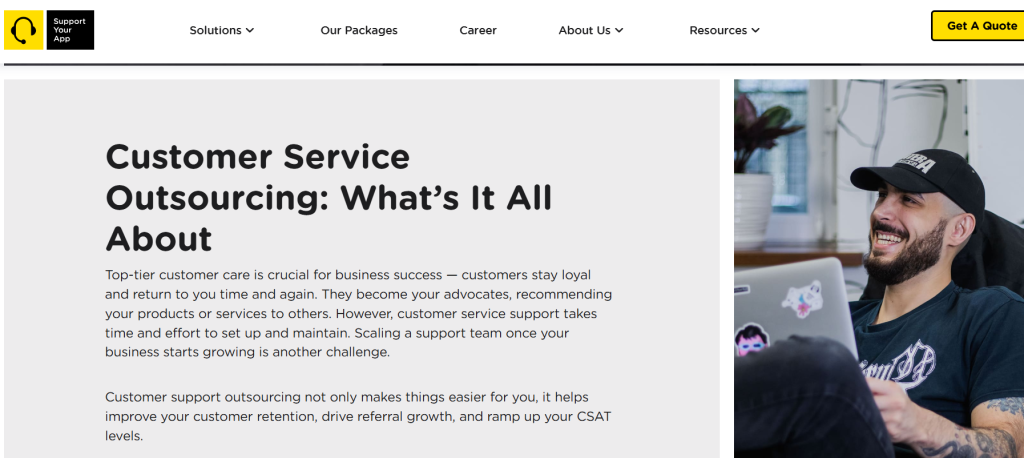The height and width of the screenshot is (458, 1024).
Task: Select the About Us menu label
Action: pyautogui.click(x=584, y=30)
